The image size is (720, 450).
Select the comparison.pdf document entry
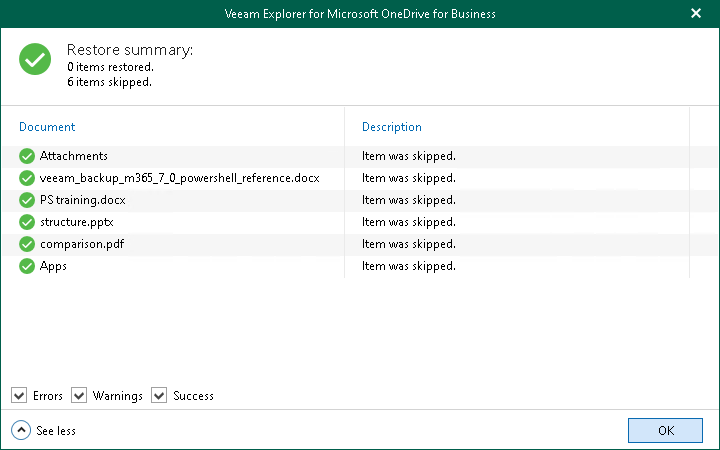(x=82, y=244)
